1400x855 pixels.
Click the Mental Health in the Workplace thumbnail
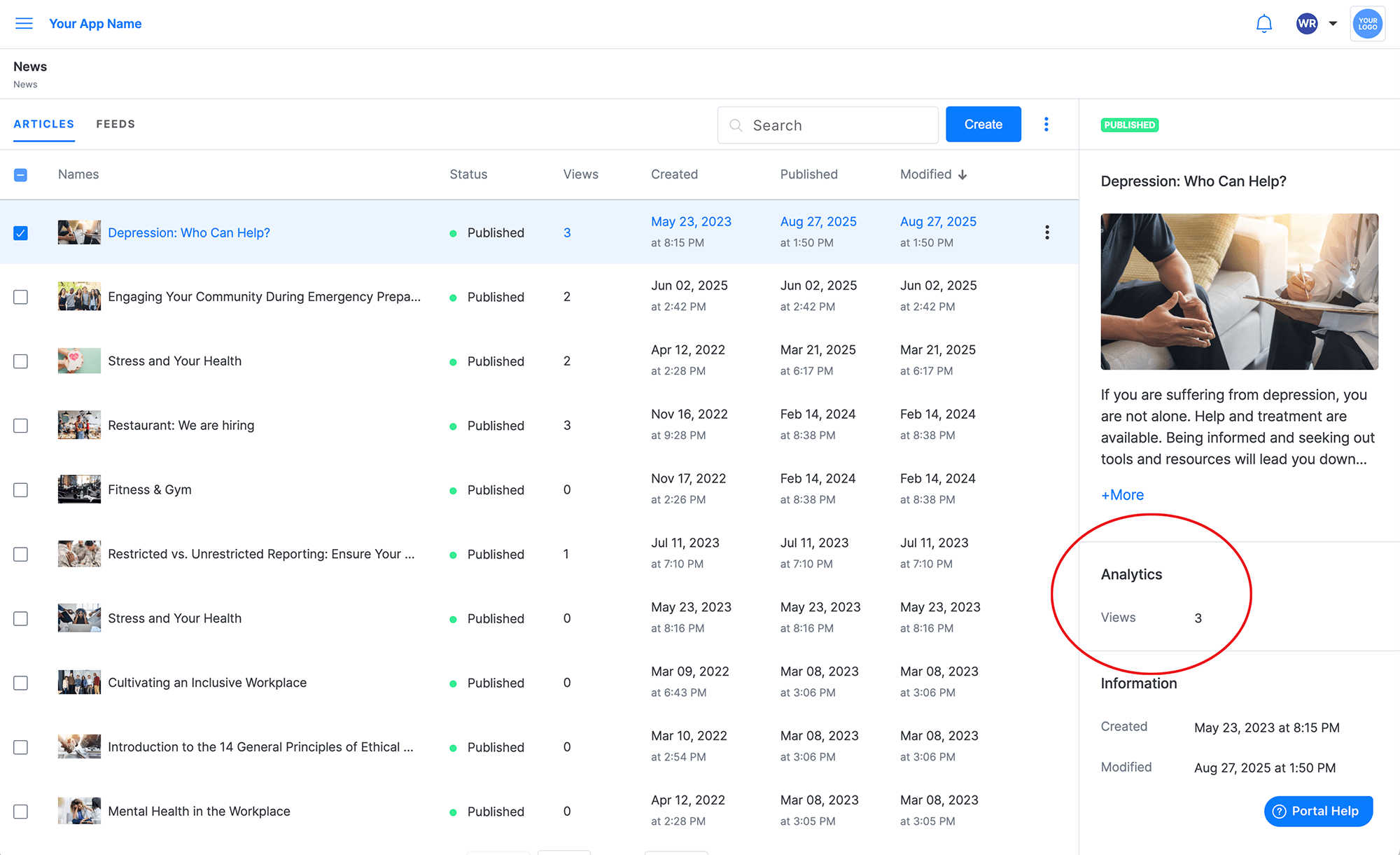[79, 811]
